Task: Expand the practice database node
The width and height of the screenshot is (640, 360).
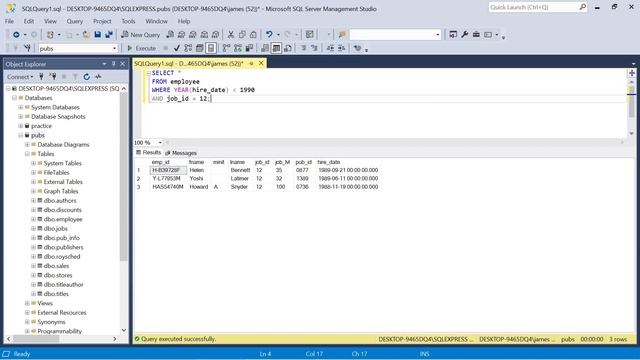Action: [x=20, y=126]
